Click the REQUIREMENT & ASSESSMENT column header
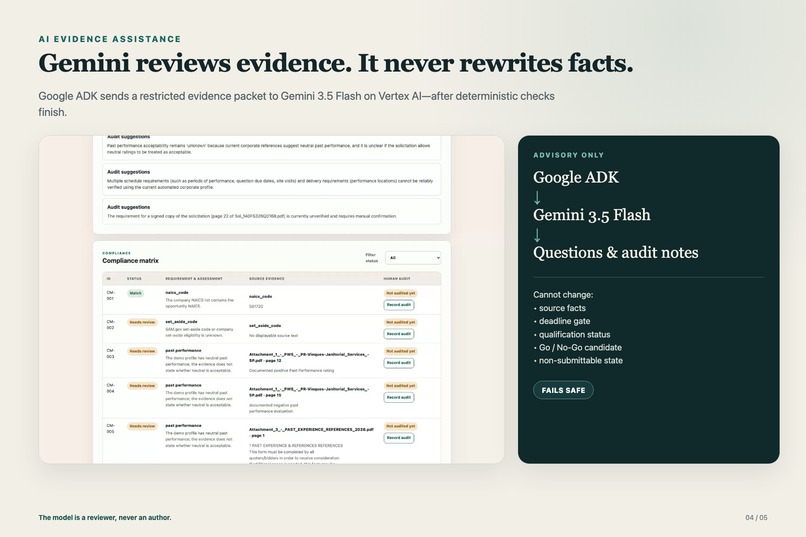Viewport: 806px width, 537px height. [x=194, y=279]
